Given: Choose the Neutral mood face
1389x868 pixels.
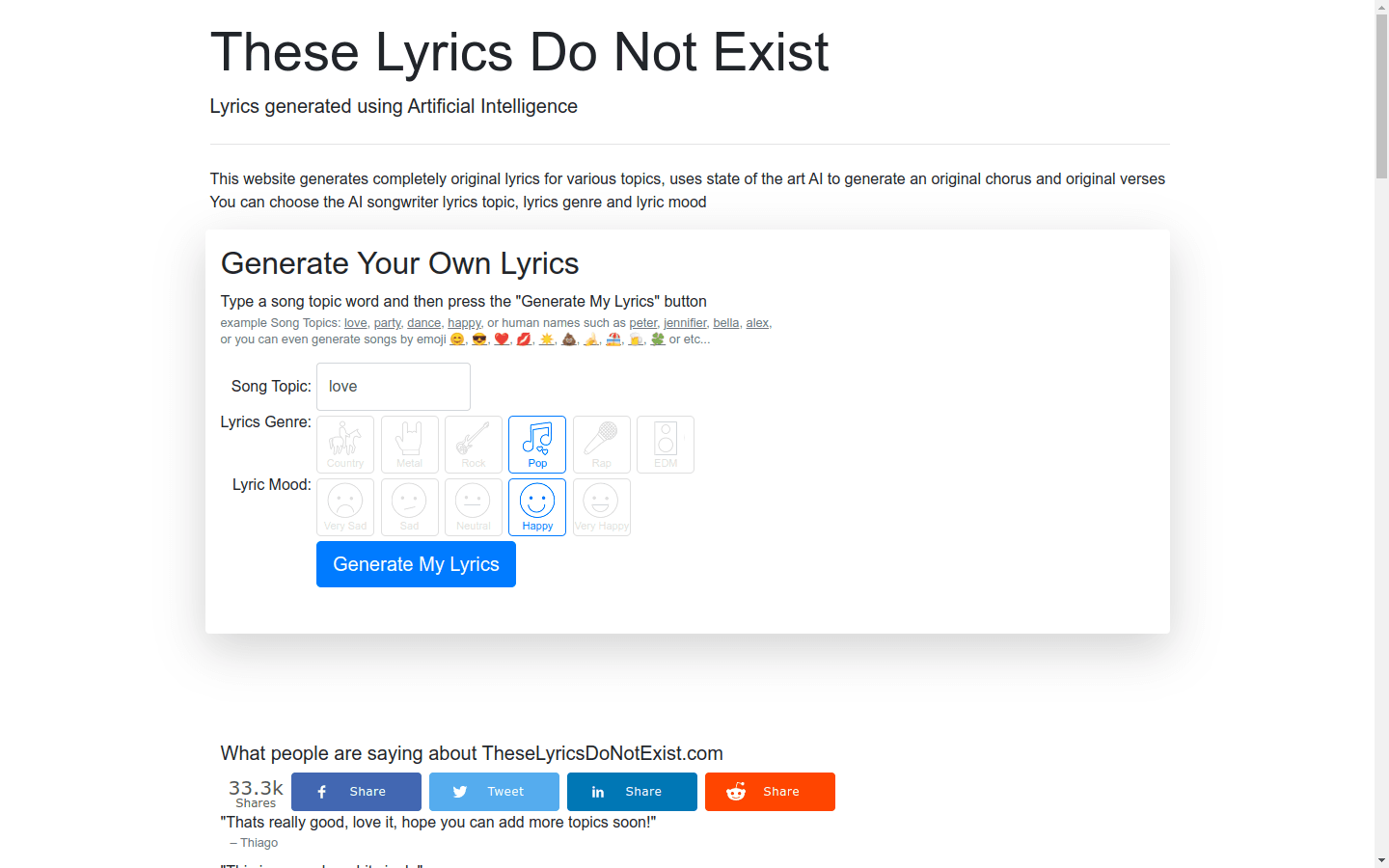Looking at the screenshot, I should click(x=474, y=506).
